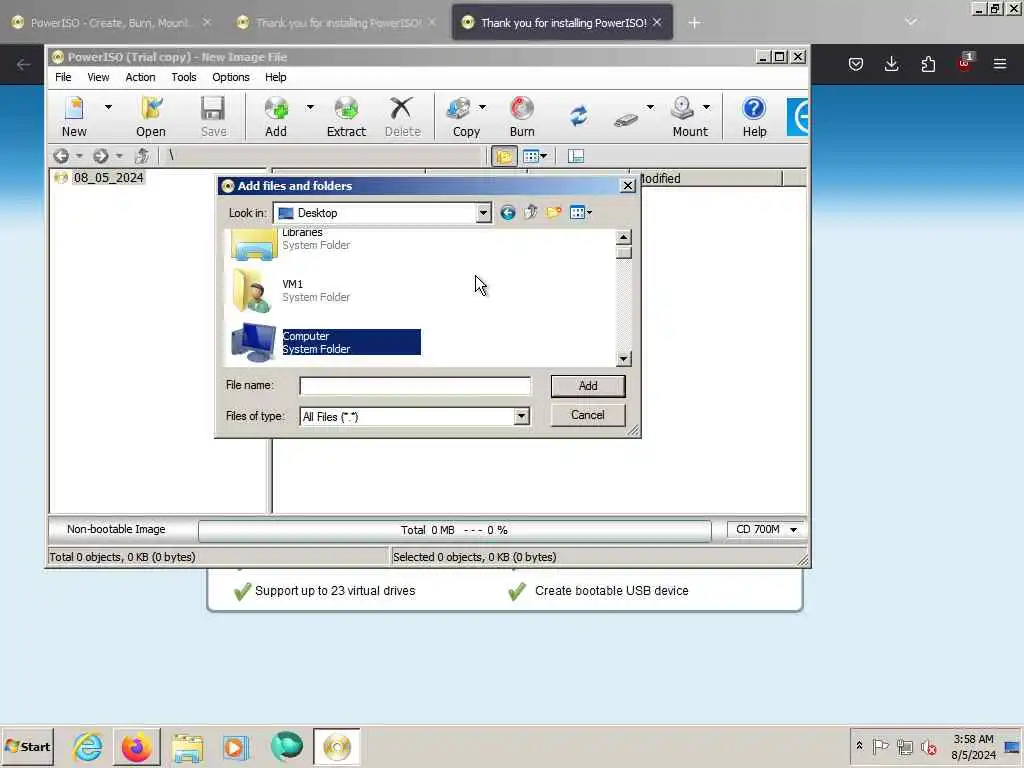This screenshot has width=1024, height=768.
Task: Click the dialog's go-back blue arrow icon
Action: pyautogui.click(x=507, y=212)
